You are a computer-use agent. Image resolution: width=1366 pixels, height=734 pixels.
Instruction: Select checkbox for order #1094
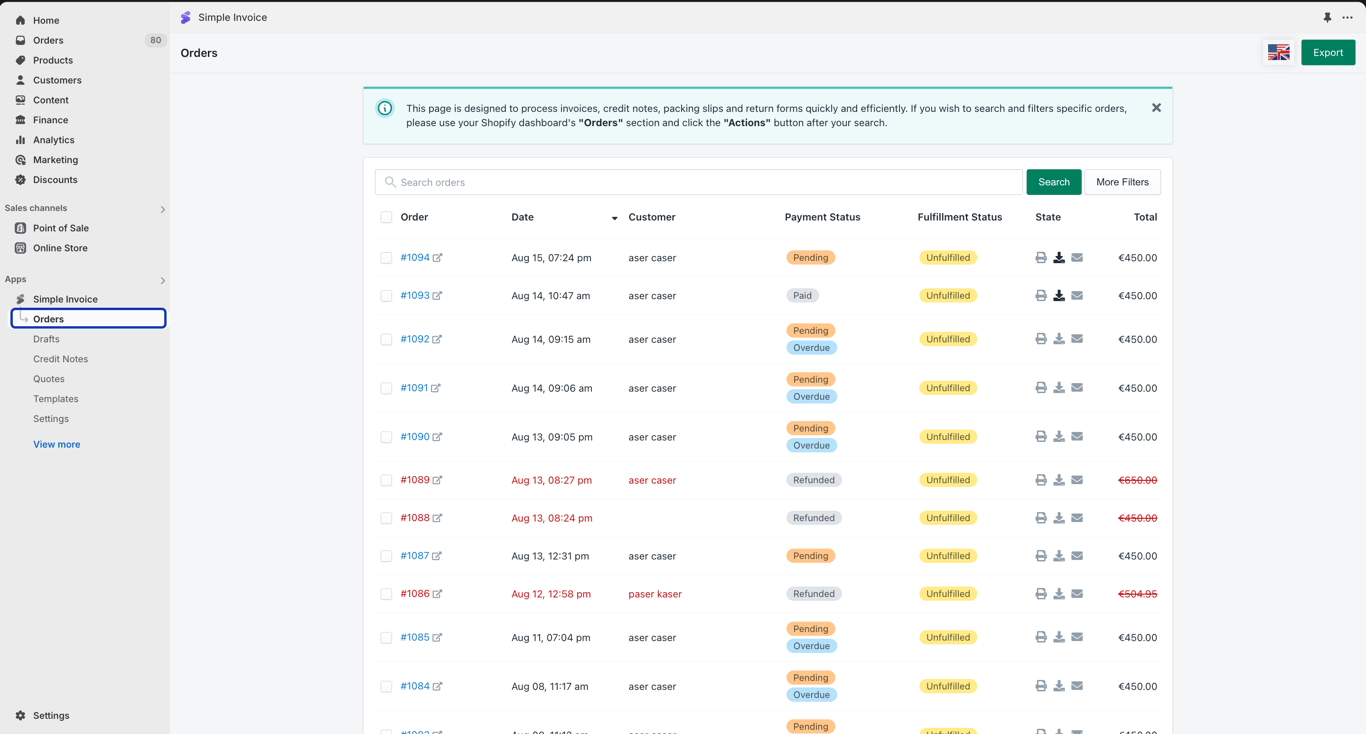coord(386,258)
